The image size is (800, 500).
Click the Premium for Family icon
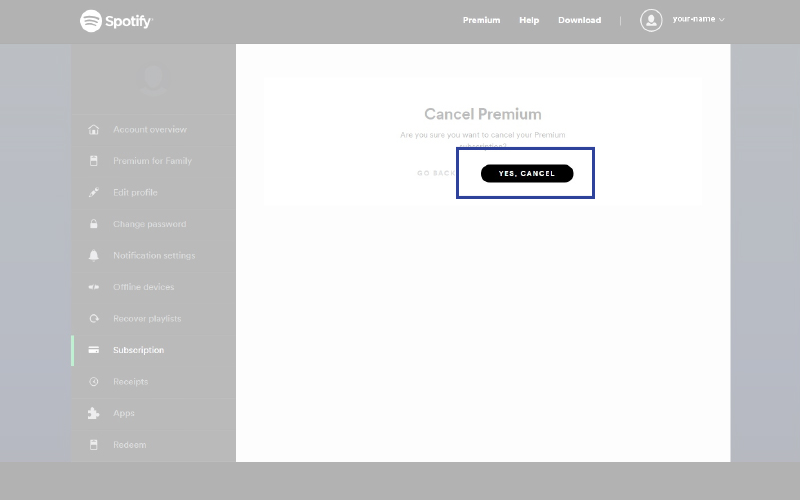pos(93,161)
